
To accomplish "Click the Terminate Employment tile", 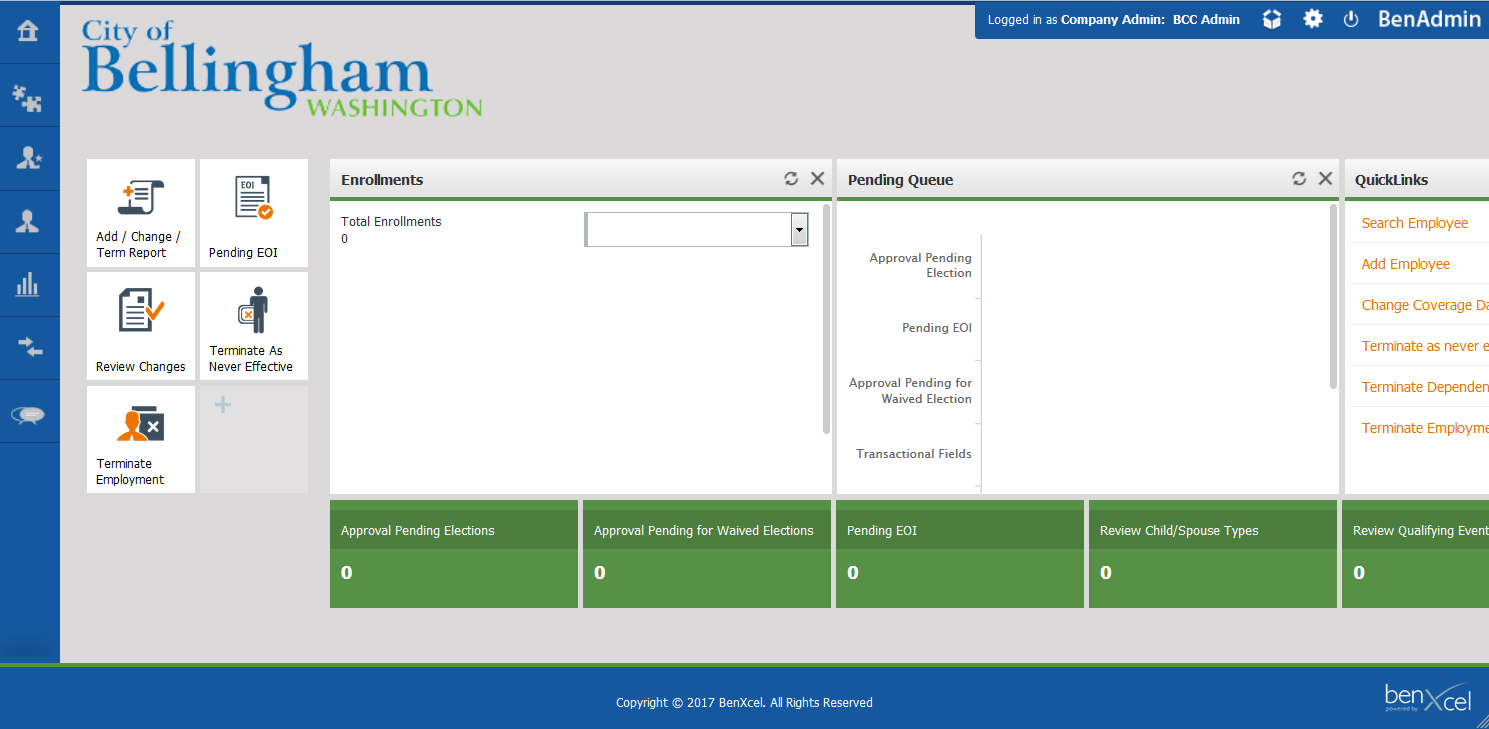I will (x=141, y=440).
